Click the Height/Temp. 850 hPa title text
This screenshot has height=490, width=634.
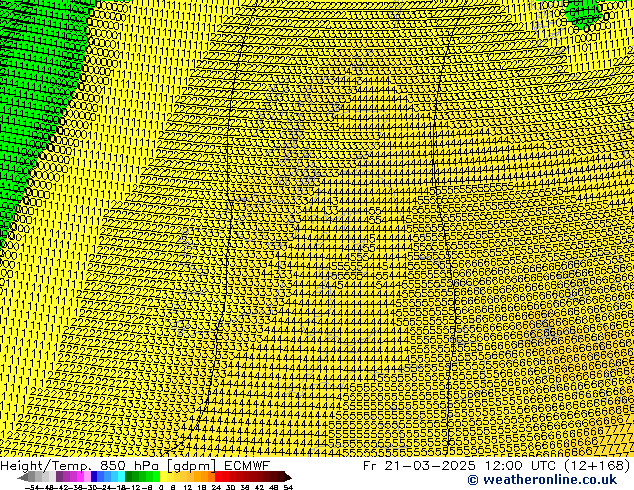(x=82, y=466)
